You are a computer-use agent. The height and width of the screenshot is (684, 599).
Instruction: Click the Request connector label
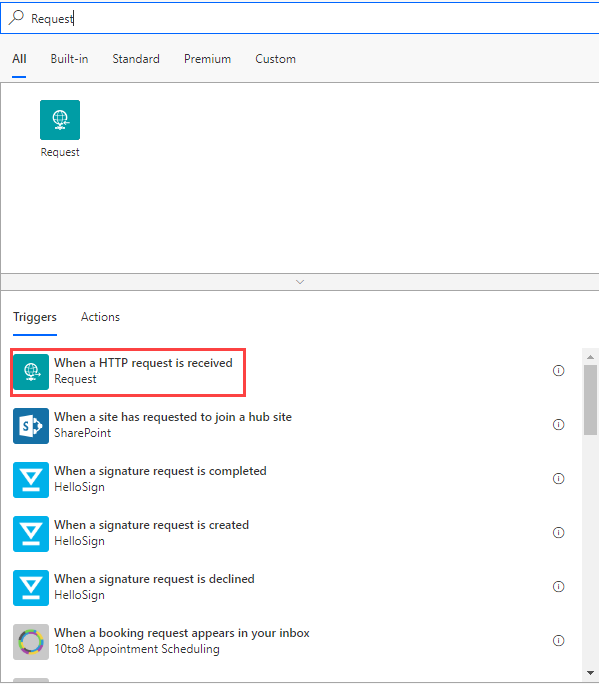click(x=60, y=152)
